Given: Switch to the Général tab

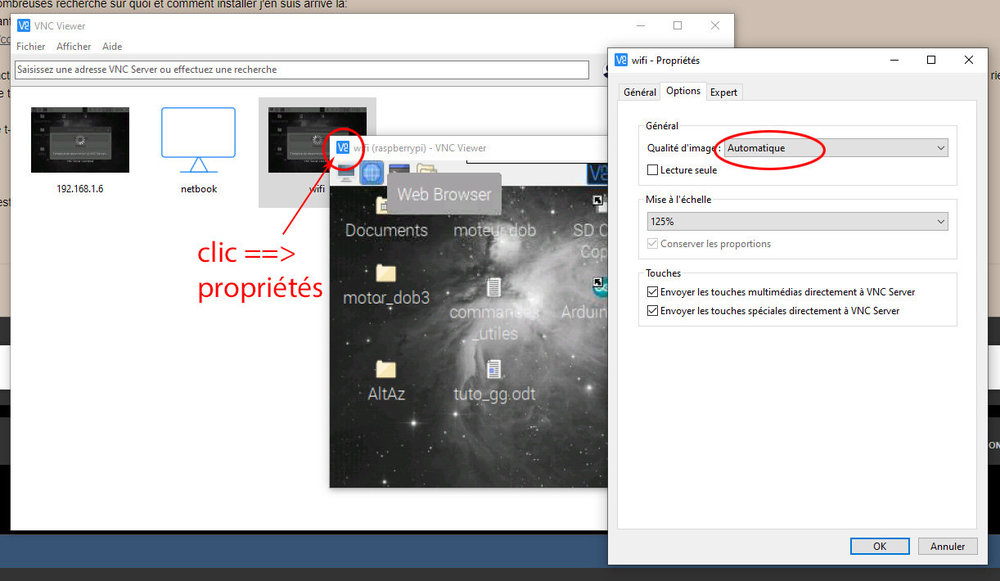Looking at the screenshot, I should (640, 92).
